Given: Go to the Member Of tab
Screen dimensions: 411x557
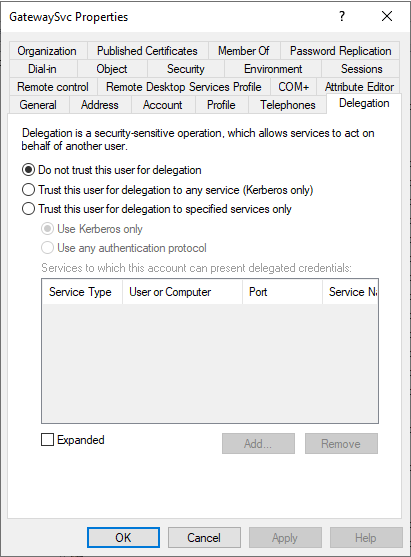Looking at the screenshot, I should coord(244,51).
